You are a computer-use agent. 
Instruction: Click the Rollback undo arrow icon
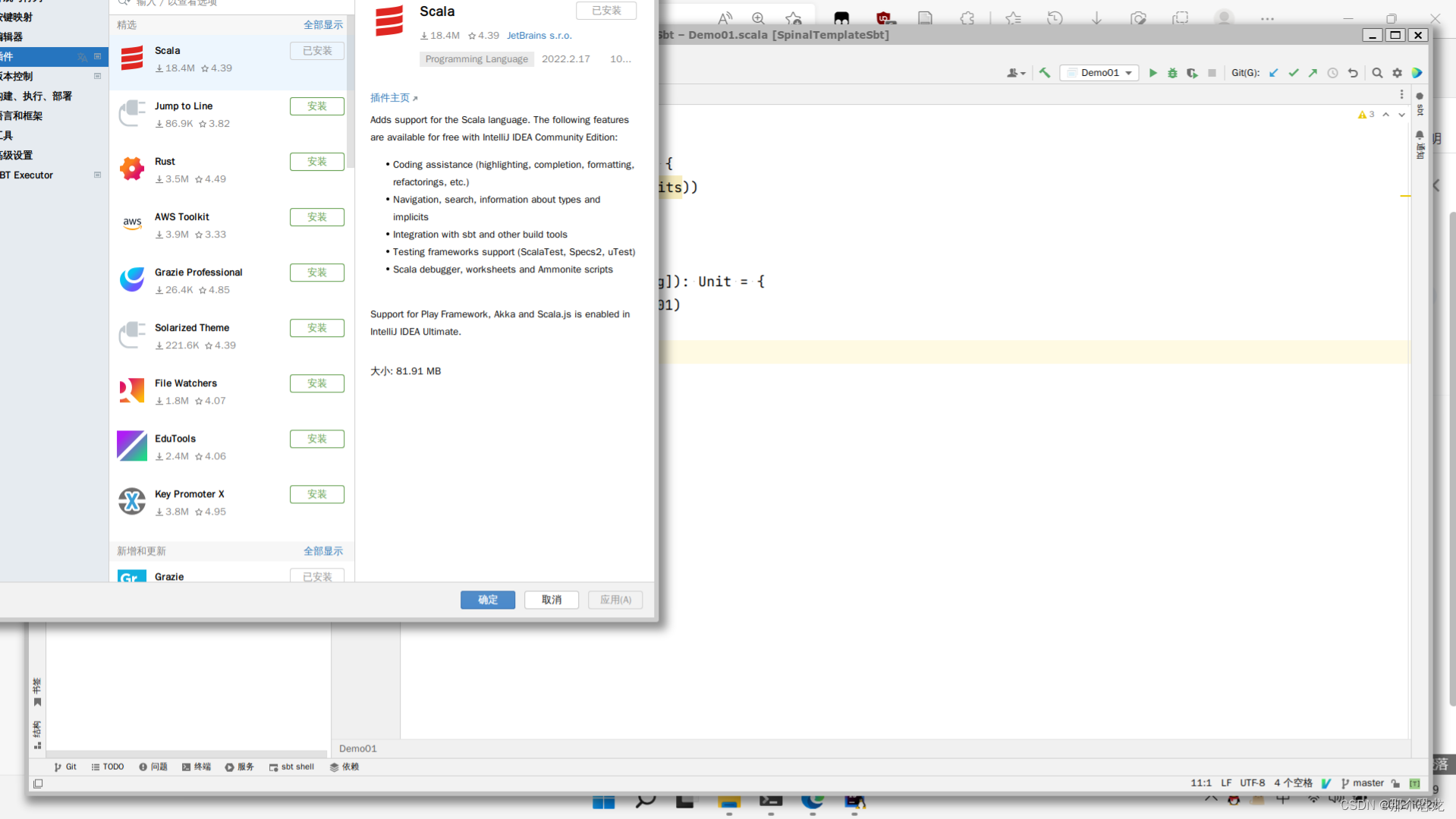pyautogui.click(x=1353, y=73)
